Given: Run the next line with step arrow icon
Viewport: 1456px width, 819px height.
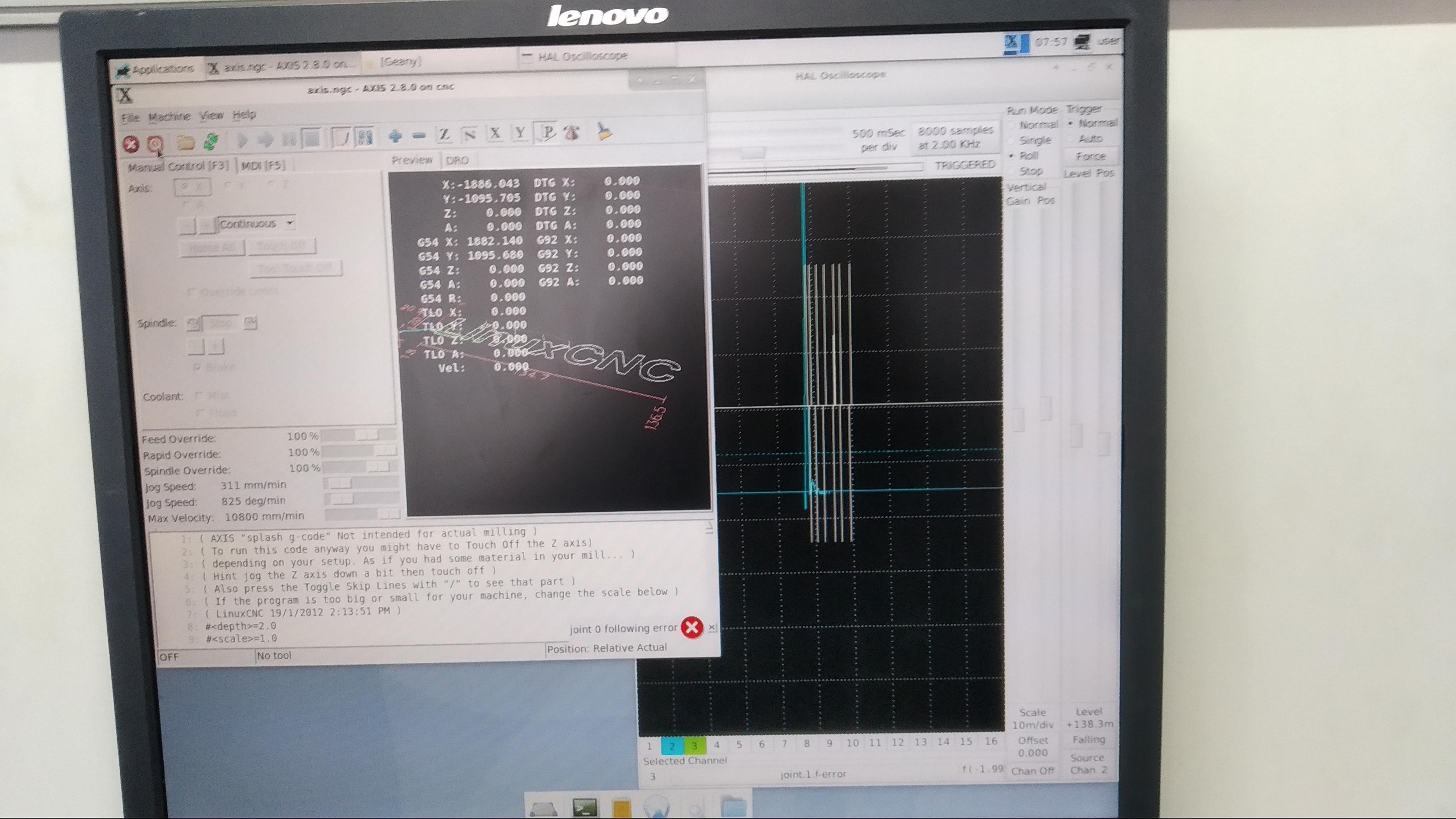Looking at the screenshot, I should pos(265,139).
